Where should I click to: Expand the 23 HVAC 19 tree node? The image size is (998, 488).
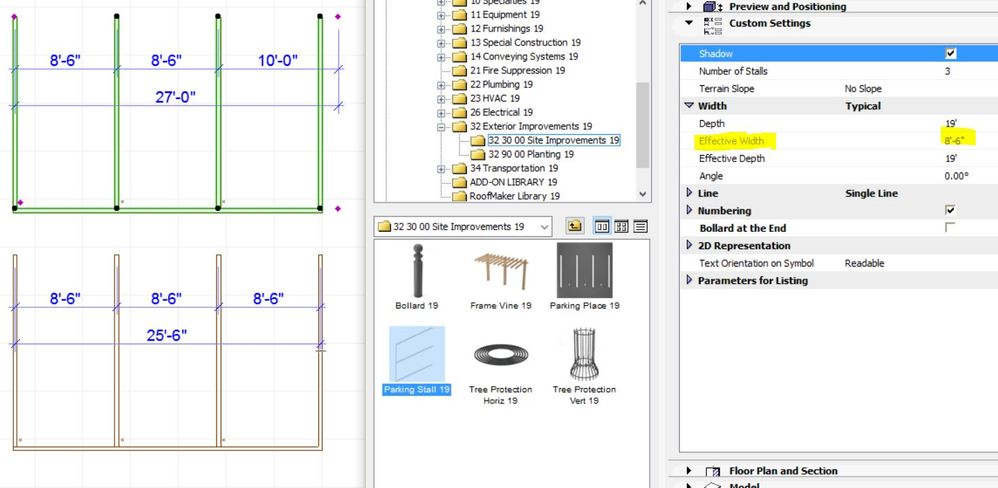(x=441, y=99)
